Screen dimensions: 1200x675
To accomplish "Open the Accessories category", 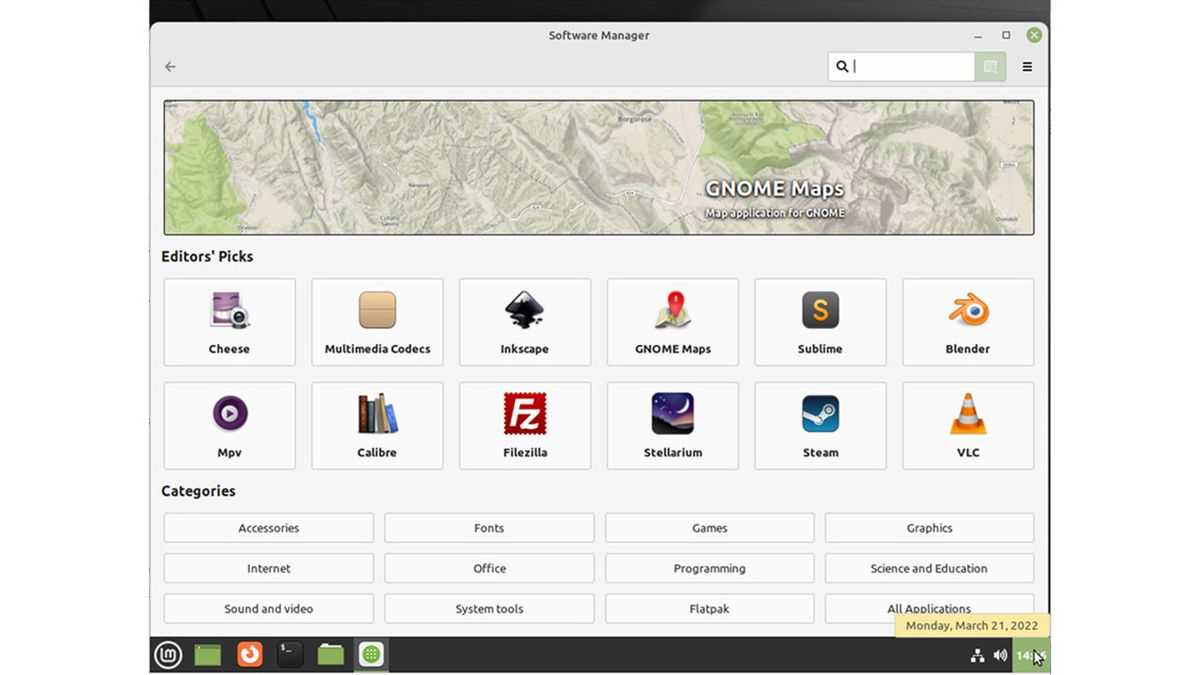I will [269, 528].
